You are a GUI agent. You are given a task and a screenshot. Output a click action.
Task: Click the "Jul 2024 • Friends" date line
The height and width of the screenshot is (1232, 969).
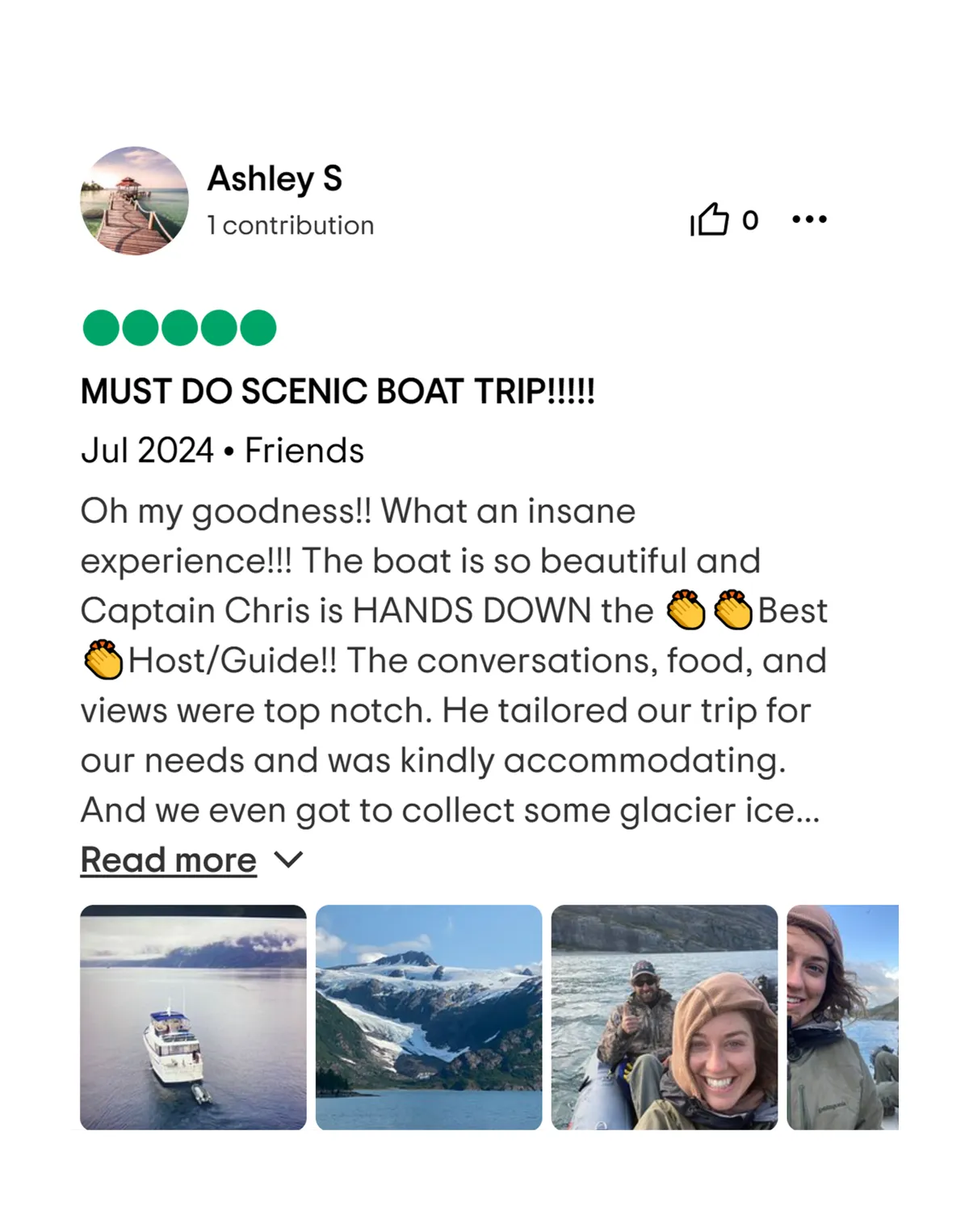click(x=222, y=450)
